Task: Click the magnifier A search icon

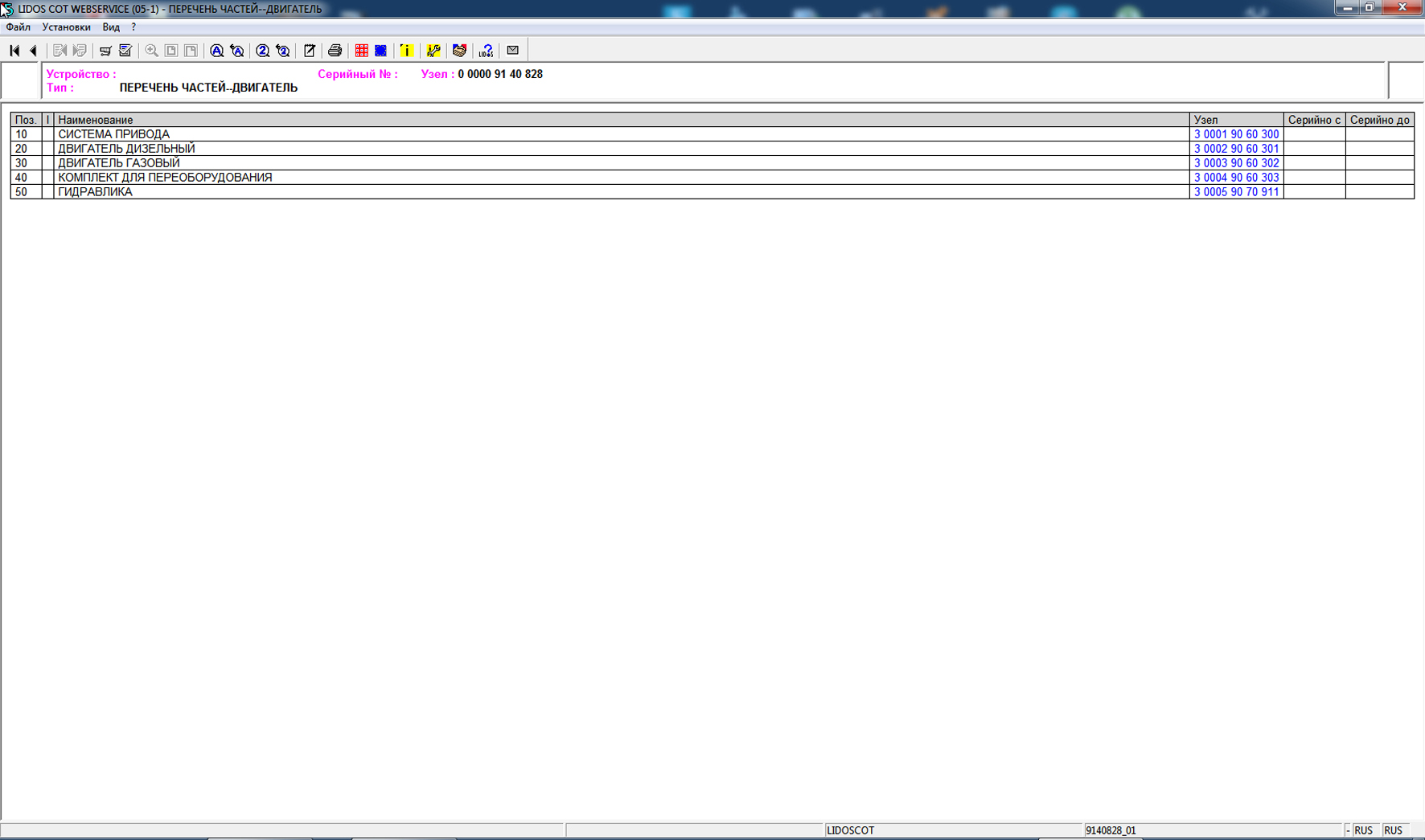Action: [x=216, y=51]
